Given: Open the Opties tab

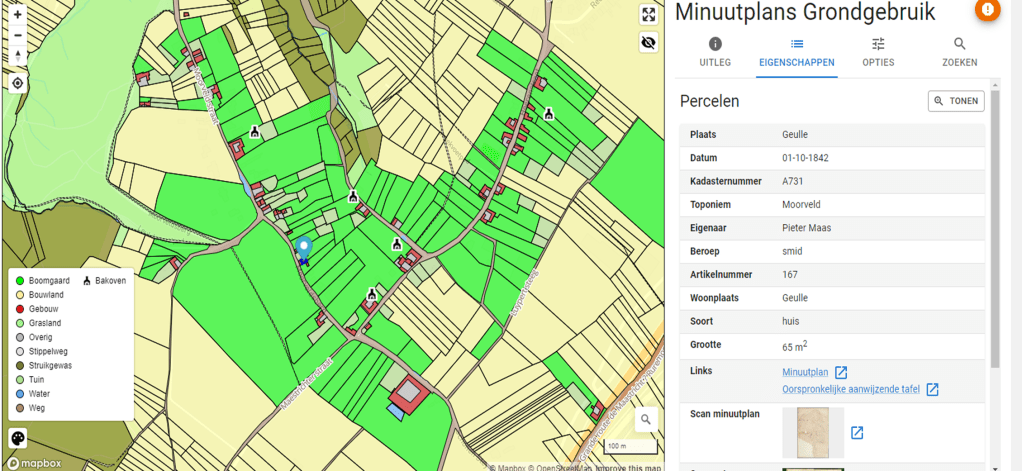Looking at the screenshot, I should tap(878, 52).
